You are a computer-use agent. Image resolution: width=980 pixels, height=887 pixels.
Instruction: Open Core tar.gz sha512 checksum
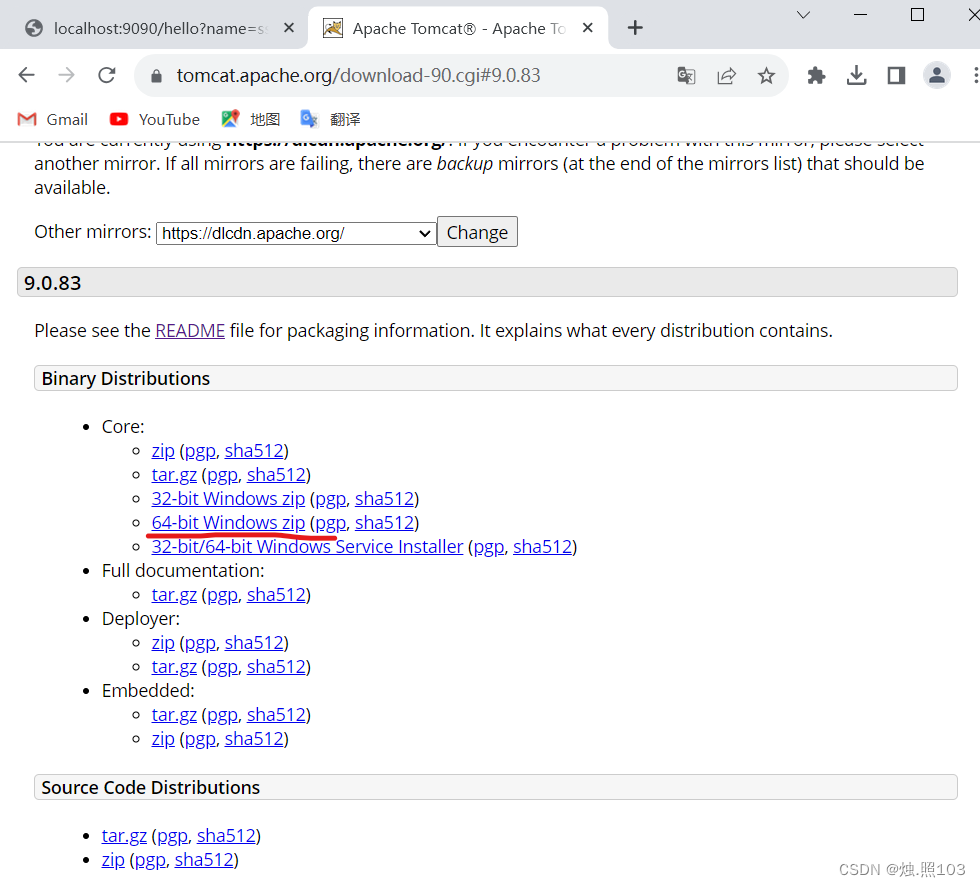click(x=276, y=475)
